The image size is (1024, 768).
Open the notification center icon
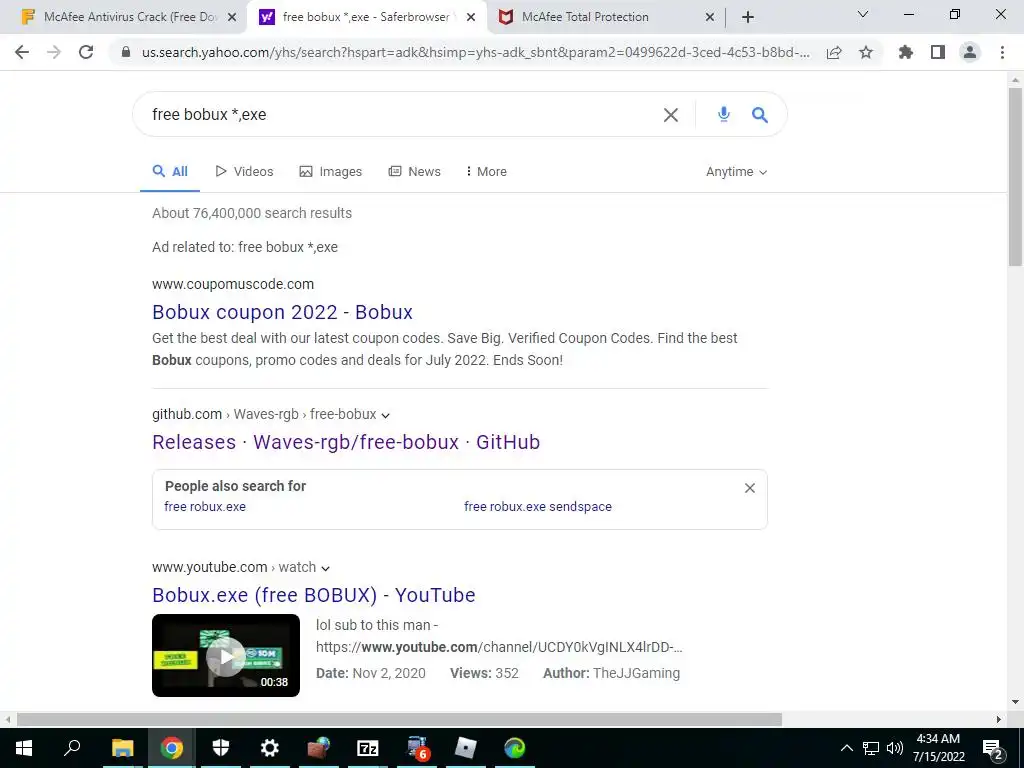click(992, 748)
